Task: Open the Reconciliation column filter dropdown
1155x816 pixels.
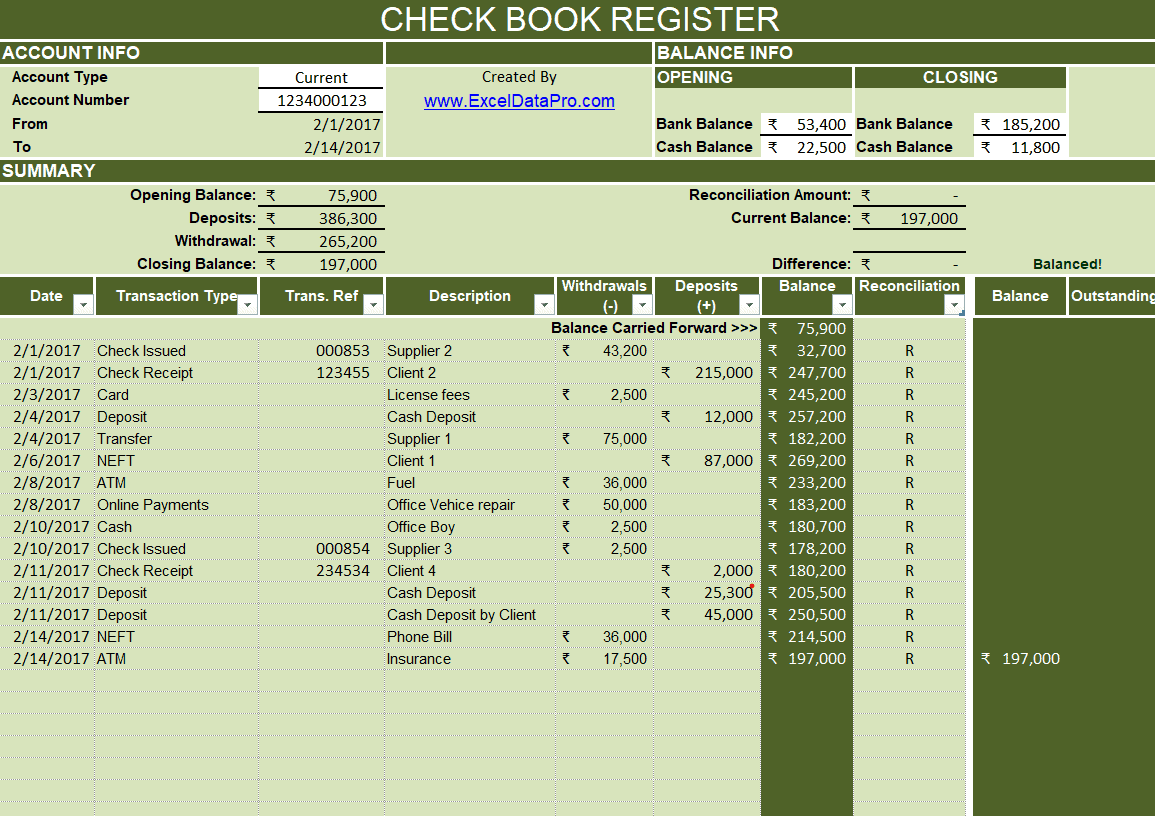Action: [x=955, y=305]
